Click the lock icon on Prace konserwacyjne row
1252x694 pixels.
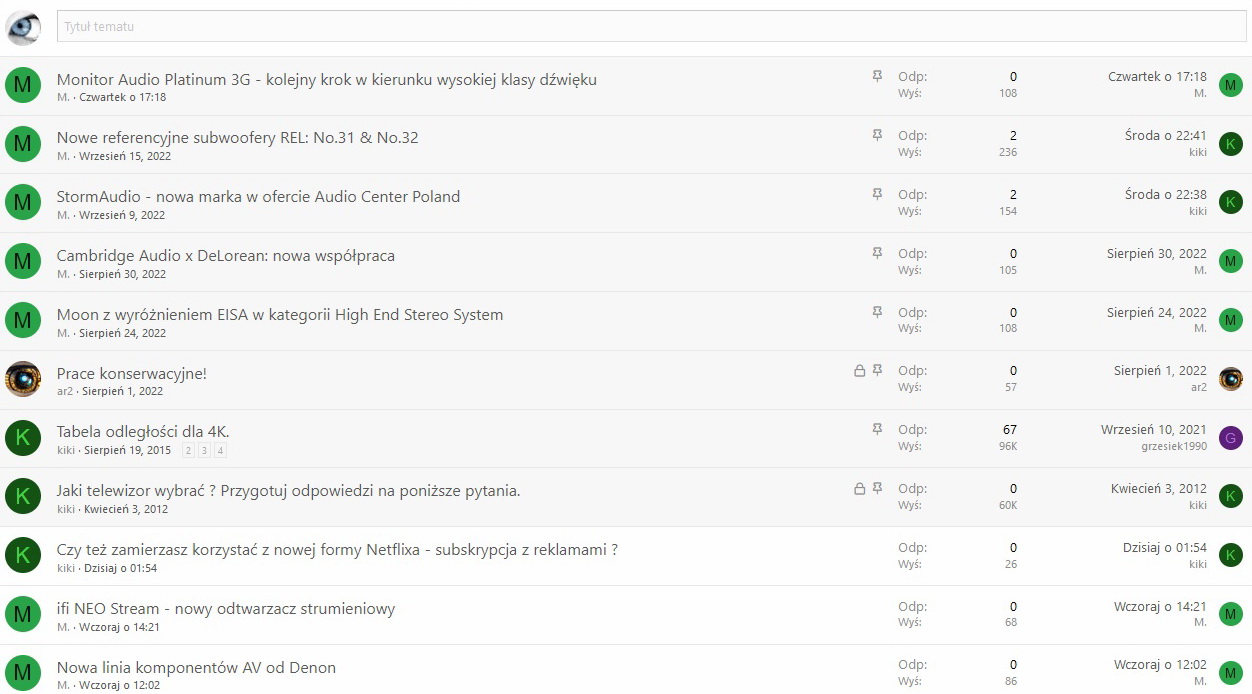click(x=859, y=370)
